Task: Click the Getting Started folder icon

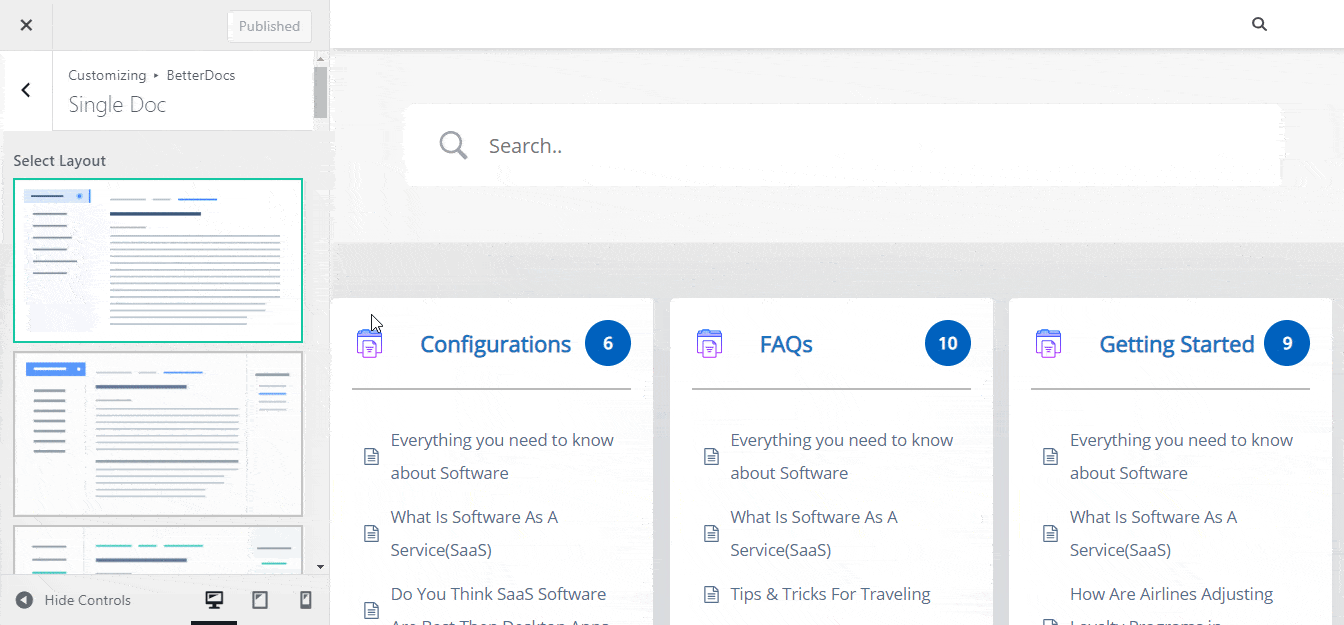Action: (1048, 344)
